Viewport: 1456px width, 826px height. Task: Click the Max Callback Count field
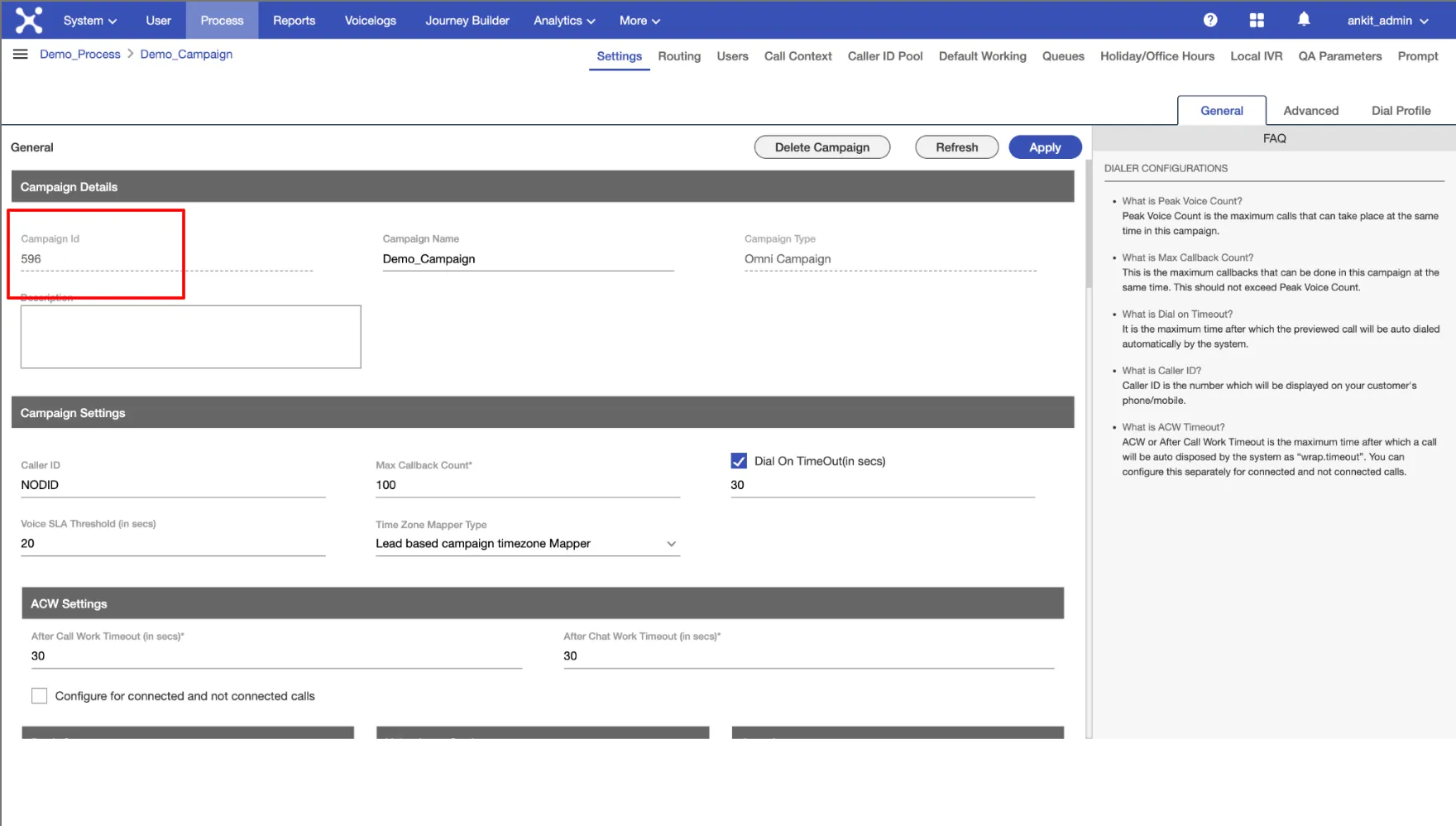tap(528, 485)
